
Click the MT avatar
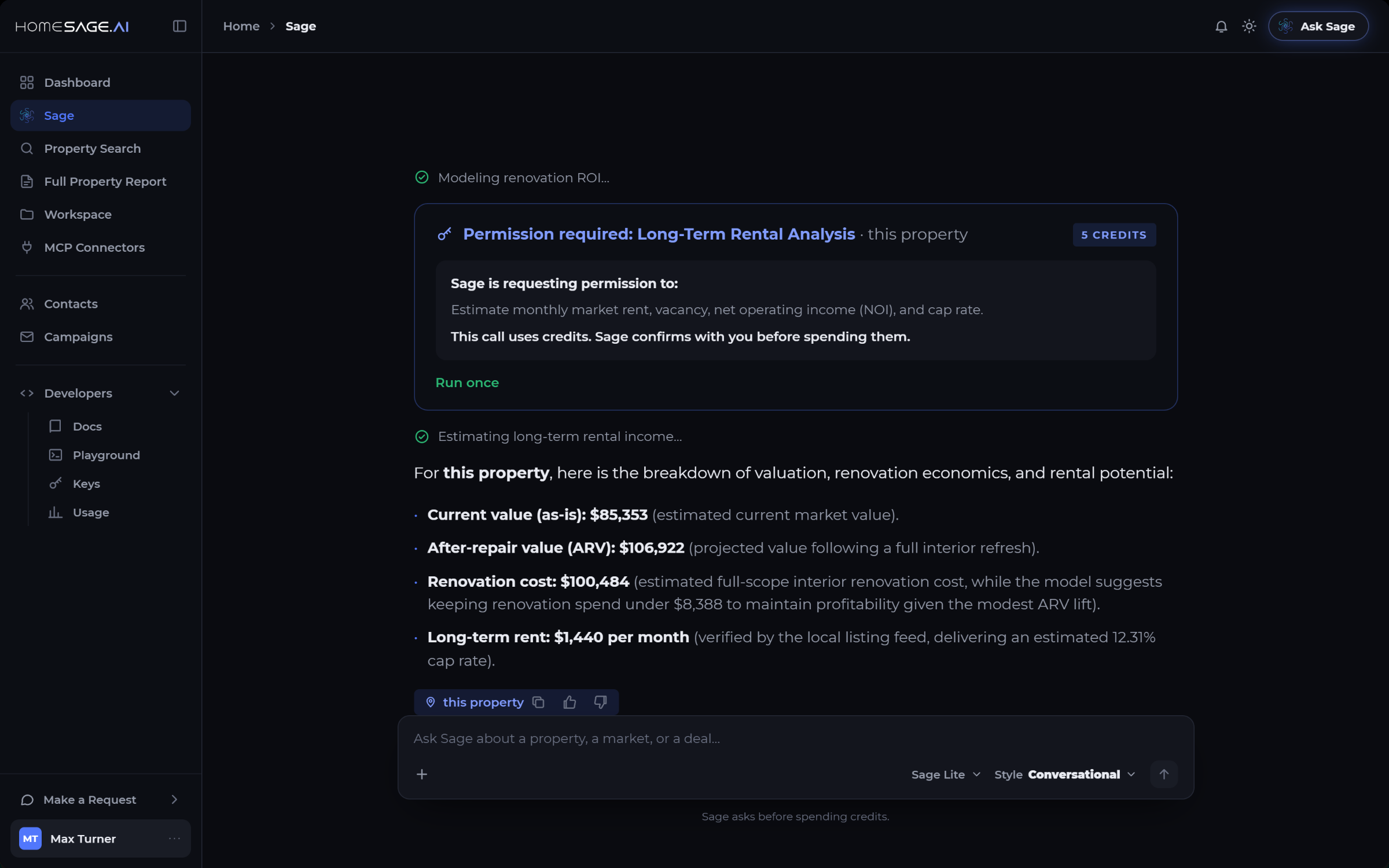point(30,838)
